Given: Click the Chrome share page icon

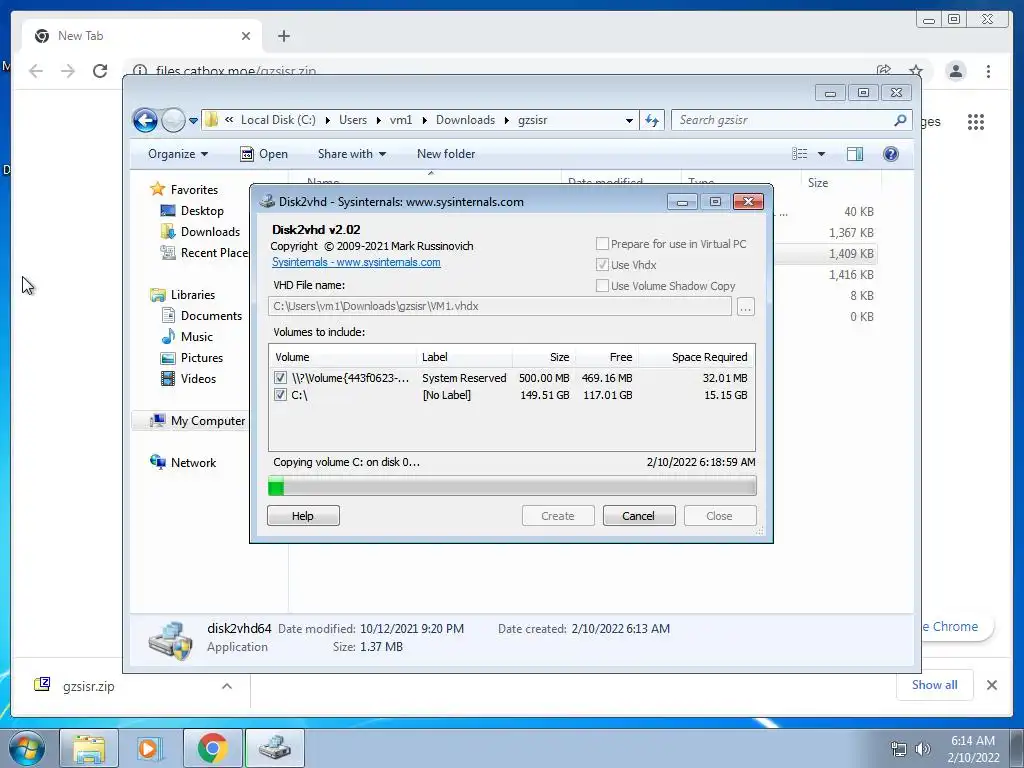Looking at the screenshot, I should (x=884, y=71).
